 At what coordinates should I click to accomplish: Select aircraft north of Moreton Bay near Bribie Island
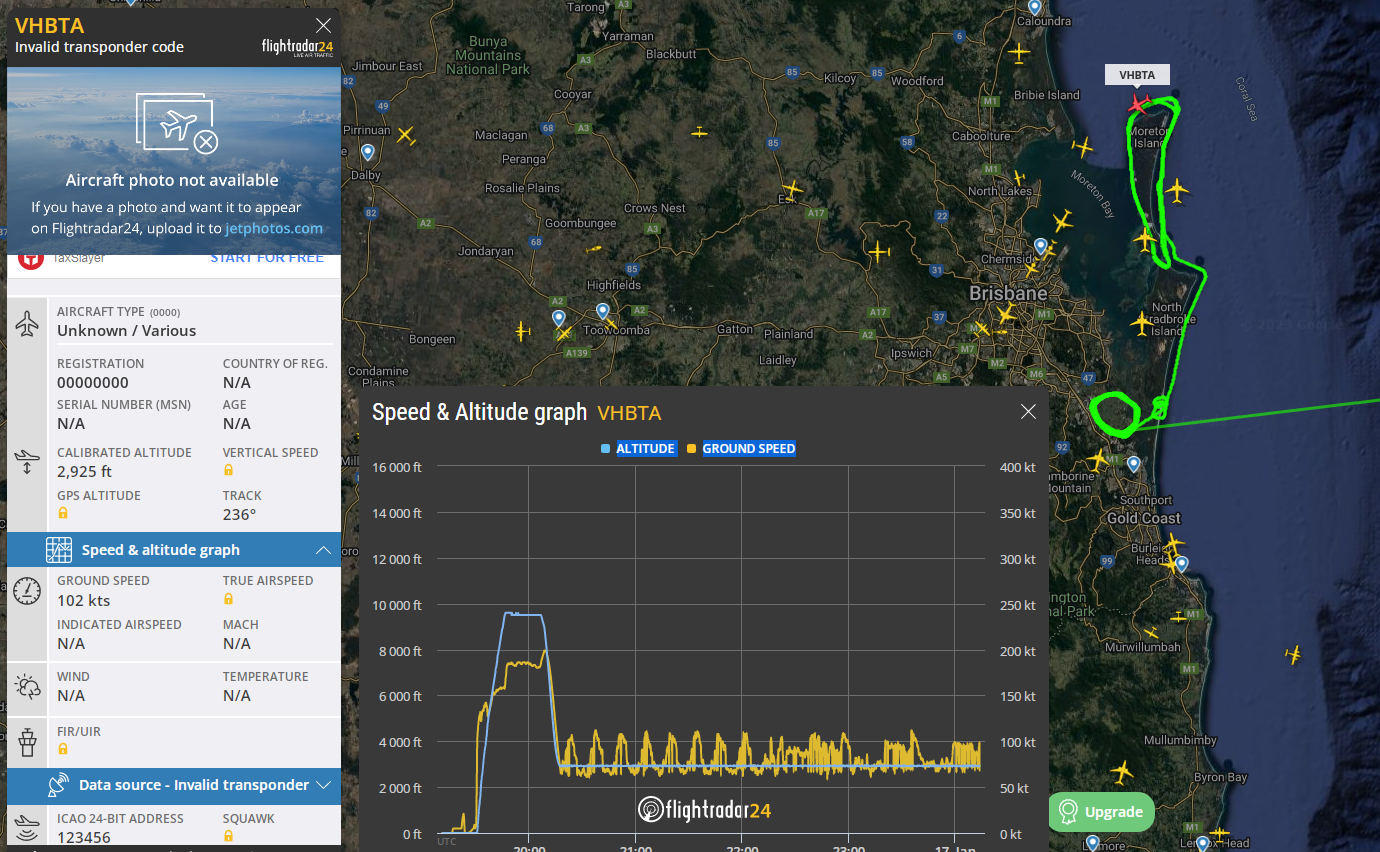tap(1082, 148)
